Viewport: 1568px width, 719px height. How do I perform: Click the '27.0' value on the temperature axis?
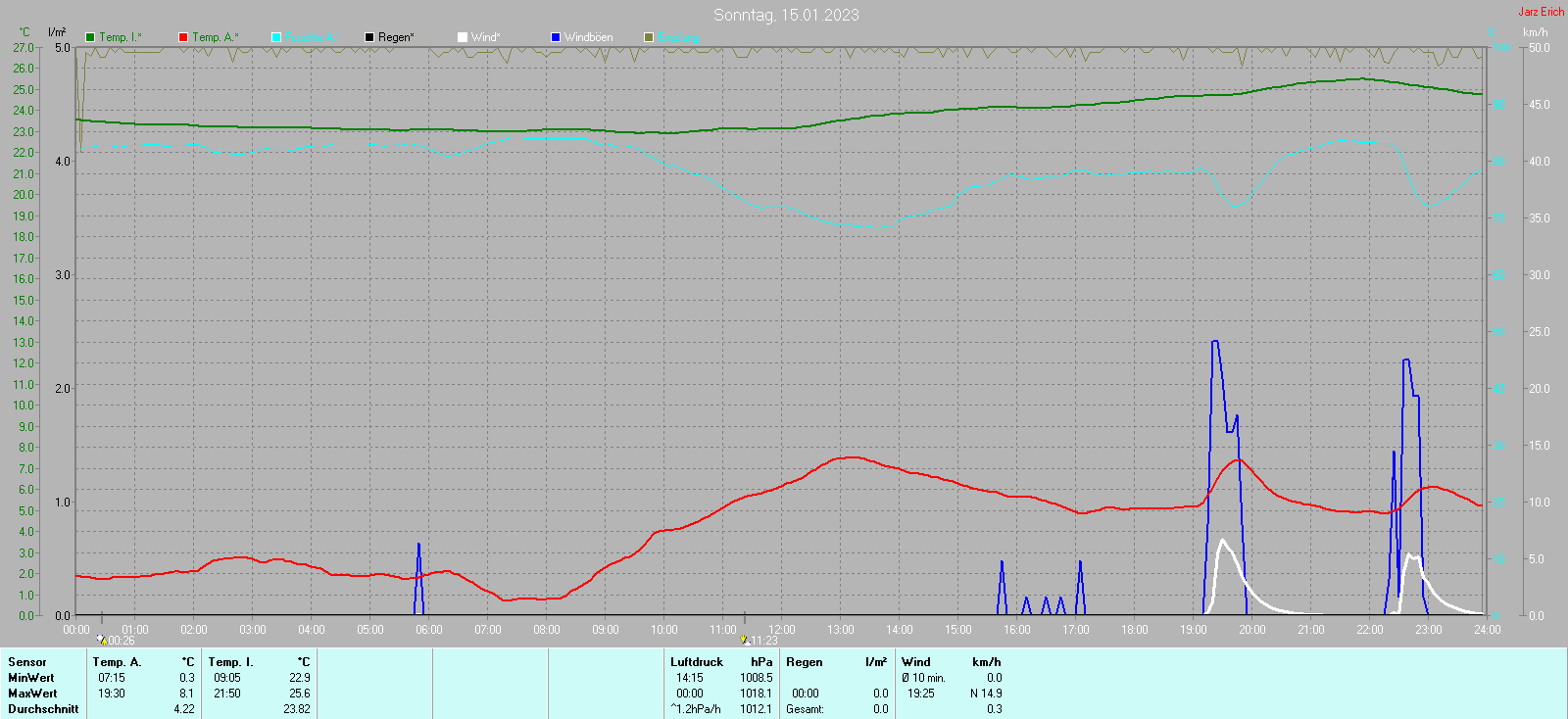[x=24, y=47]
